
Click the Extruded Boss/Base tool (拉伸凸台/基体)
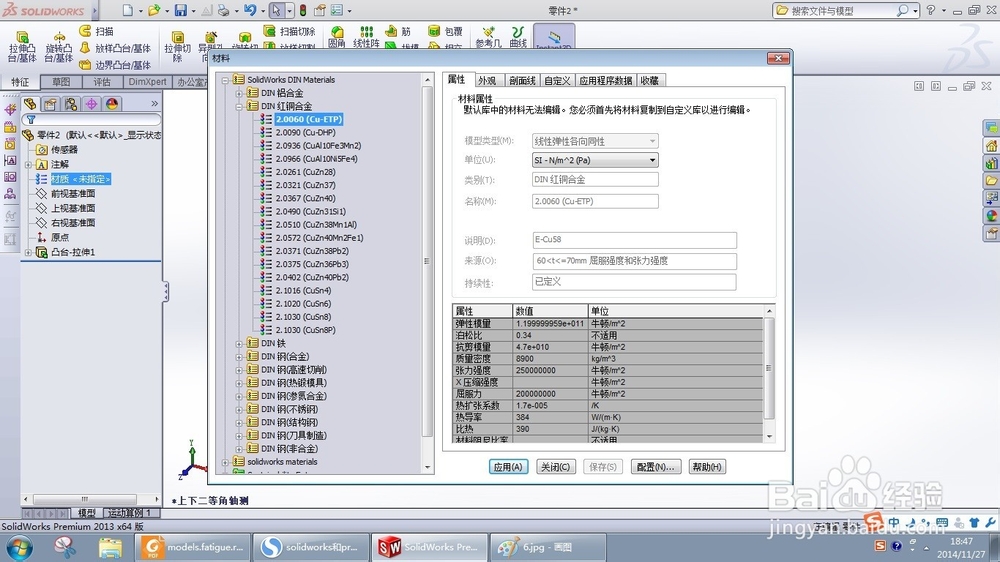pos(22,47)
